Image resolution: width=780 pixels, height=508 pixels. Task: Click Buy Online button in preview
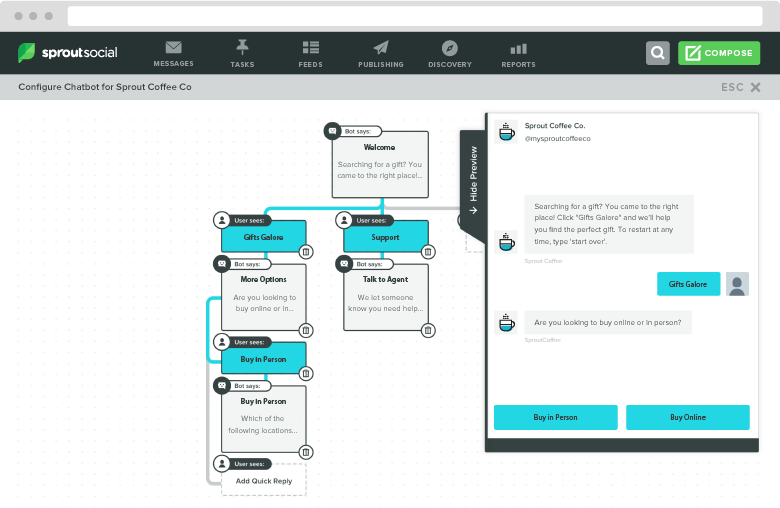pyautogui.click(x=687, y=417)
